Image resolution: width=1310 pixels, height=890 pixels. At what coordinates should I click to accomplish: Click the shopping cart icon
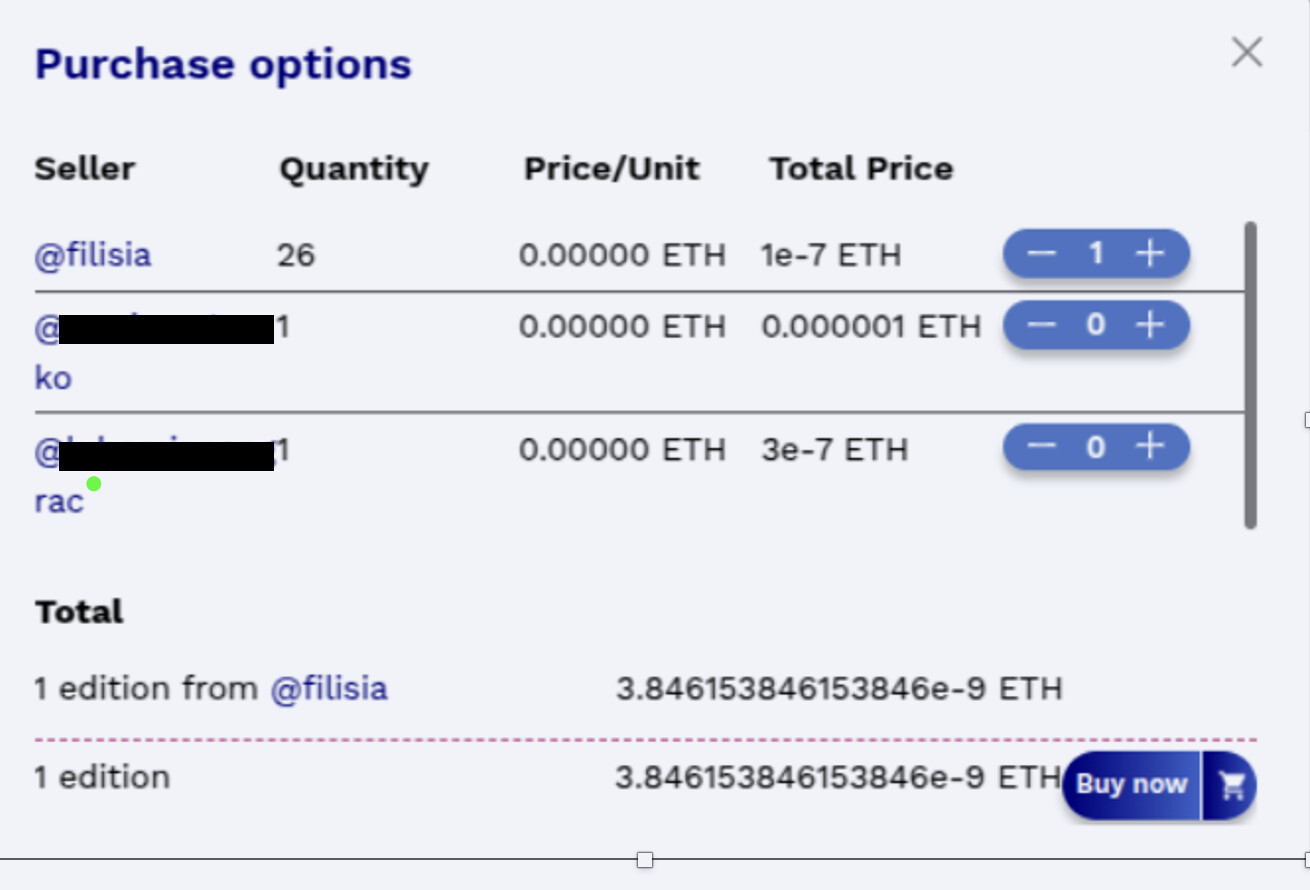[x=1231, y=786]
